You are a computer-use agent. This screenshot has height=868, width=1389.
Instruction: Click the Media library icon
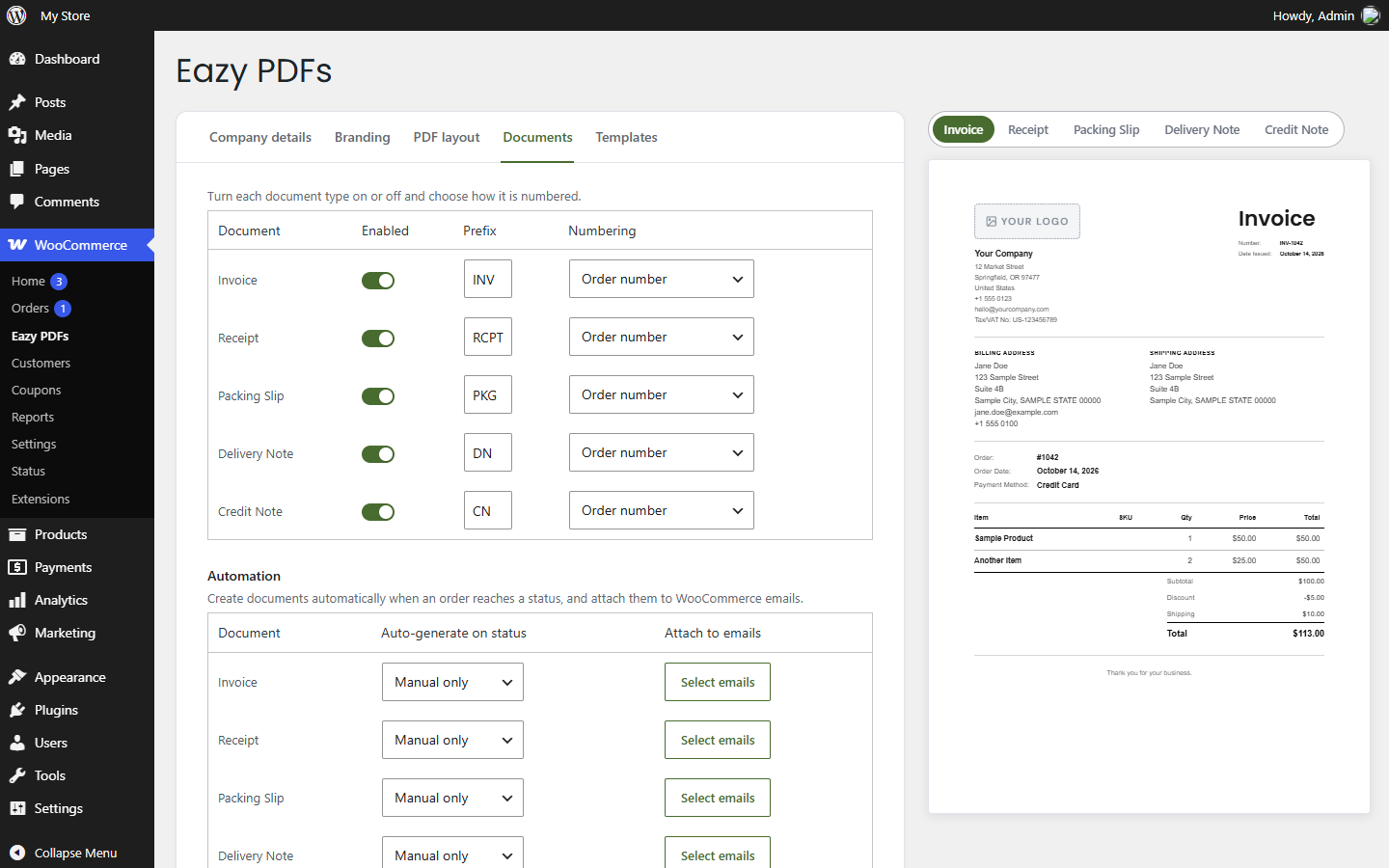click(17, 135)
